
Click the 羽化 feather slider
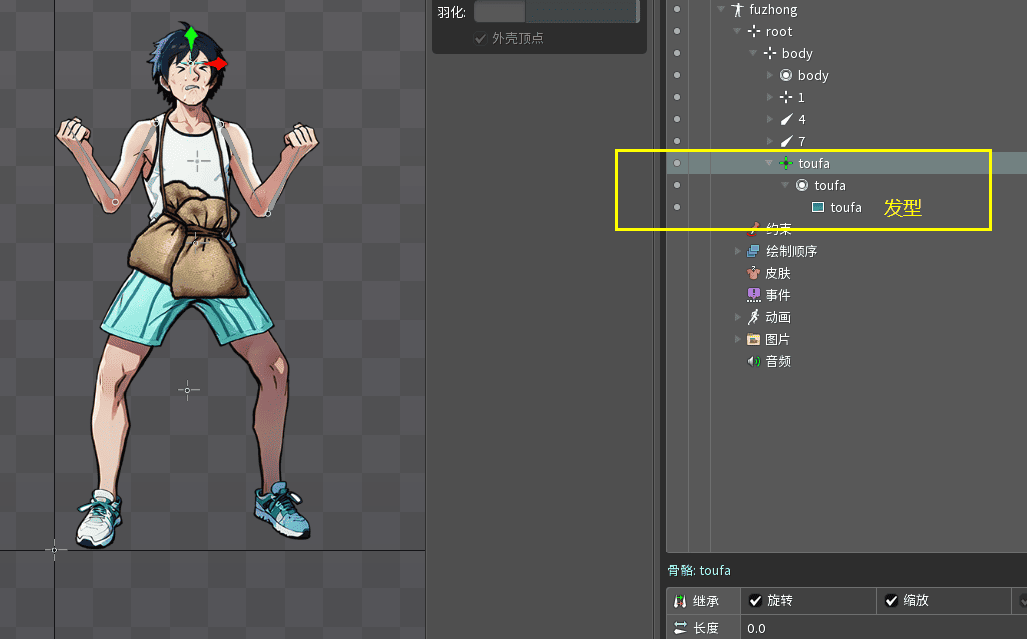555,12
